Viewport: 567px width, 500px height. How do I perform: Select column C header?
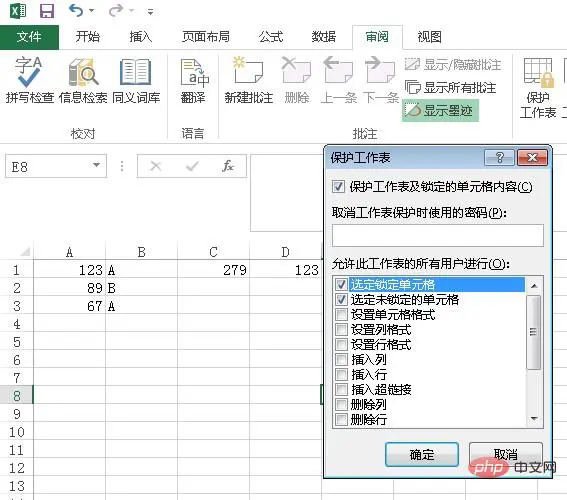tap(213, 252)
